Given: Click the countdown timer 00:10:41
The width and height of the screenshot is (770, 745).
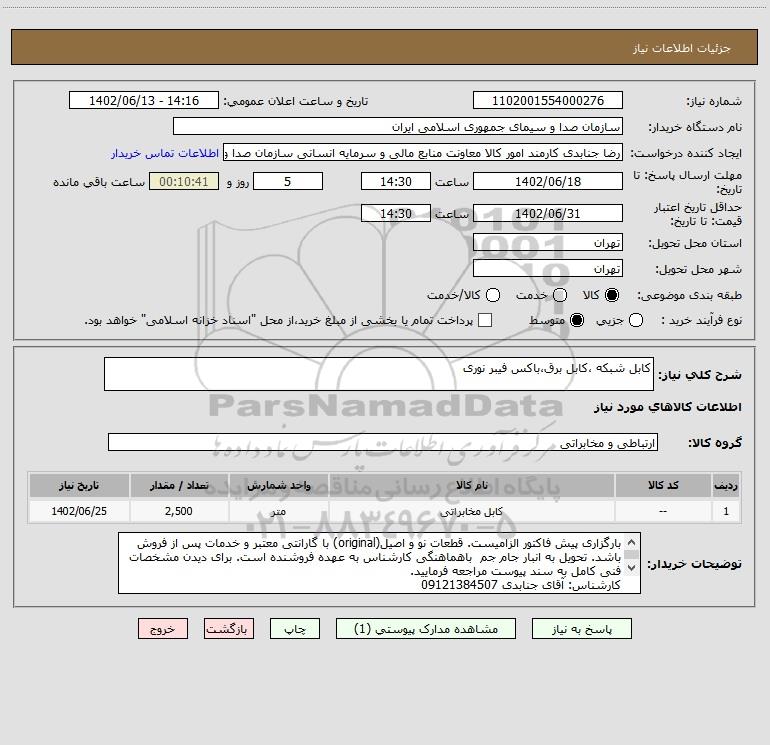Looking at the screenshot, I should [x=184, y=181].
